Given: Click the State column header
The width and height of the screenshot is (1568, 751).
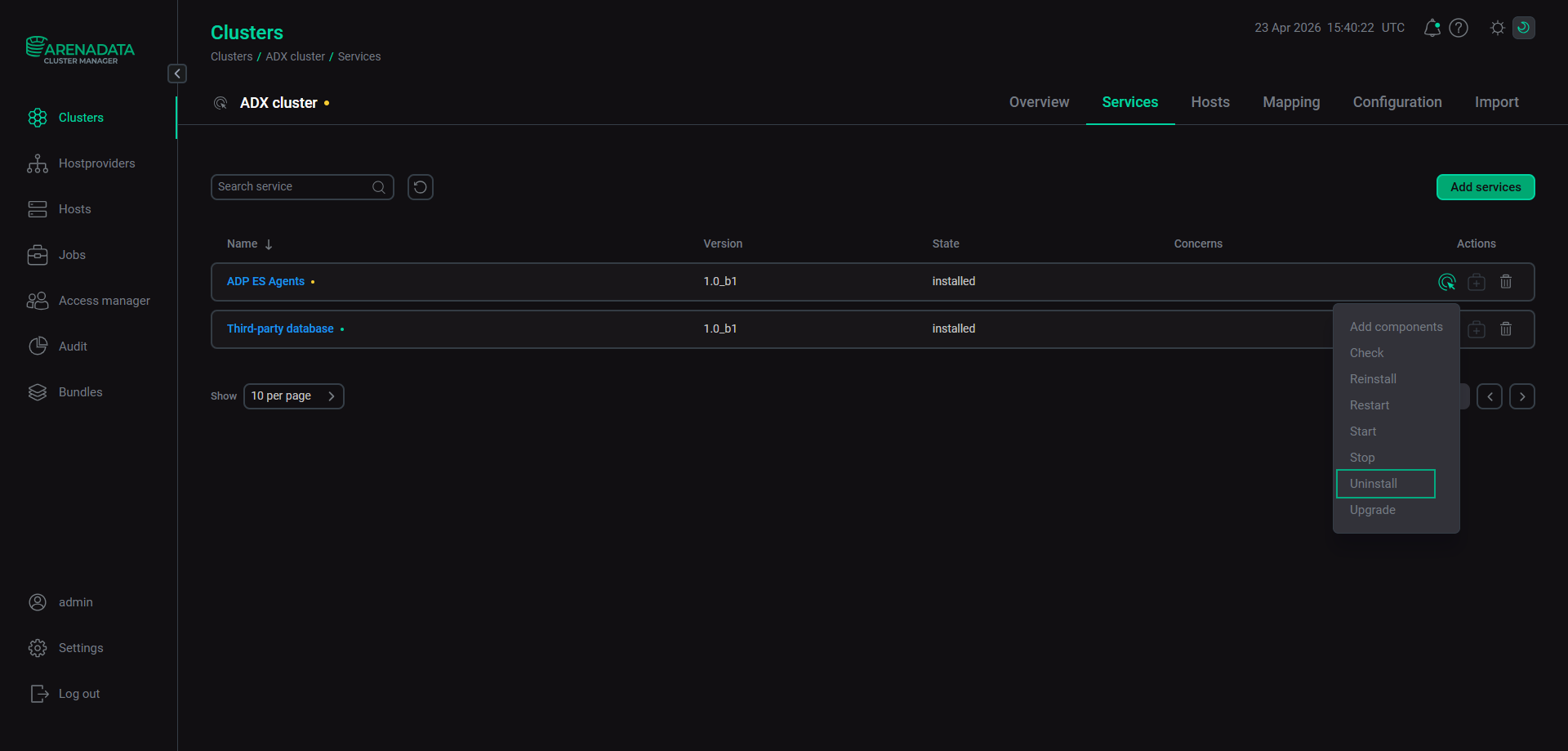Looking at the screenshot, I should pos(946,244).
